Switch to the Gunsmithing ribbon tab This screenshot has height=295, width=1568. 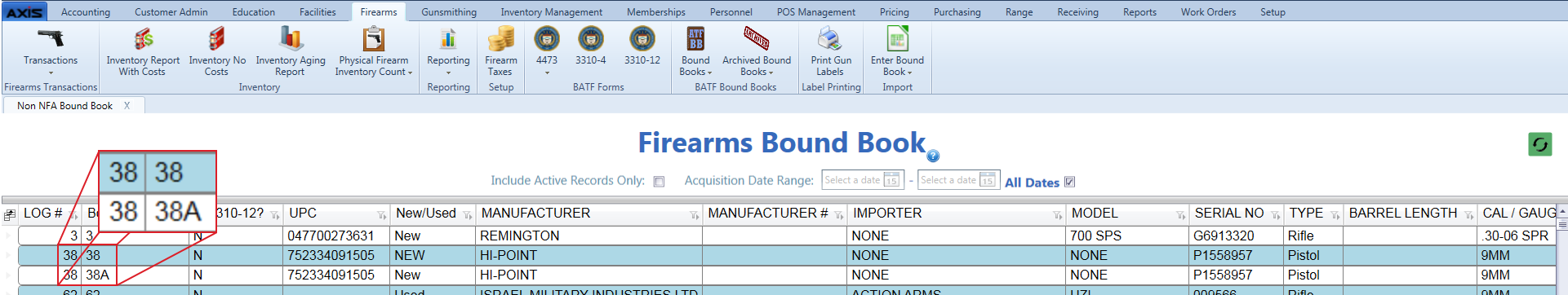pyautogui.click(x=449, y=12)
